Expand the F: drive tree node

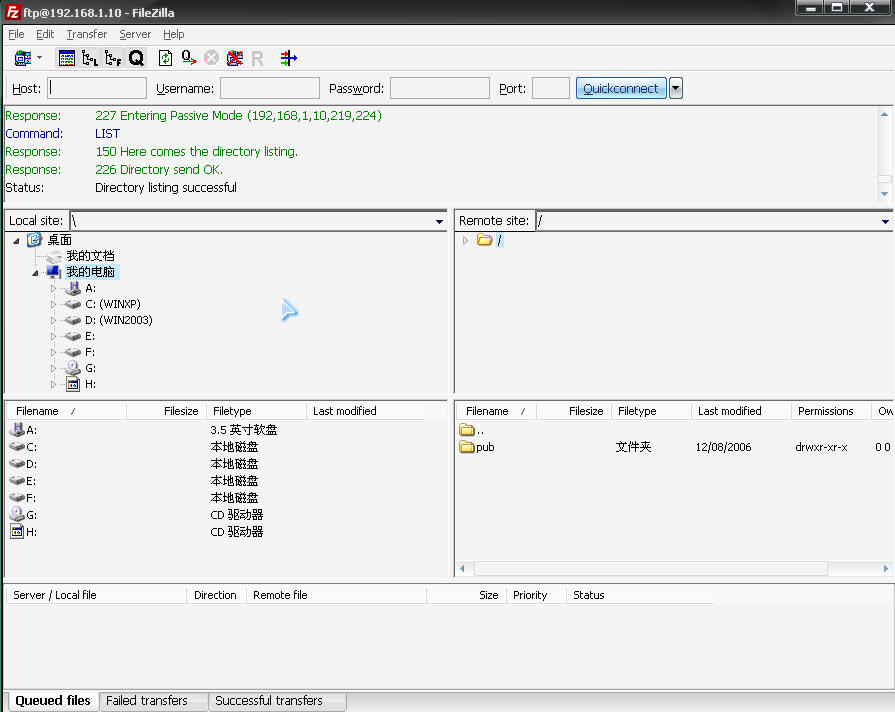(x=53, y=353)
